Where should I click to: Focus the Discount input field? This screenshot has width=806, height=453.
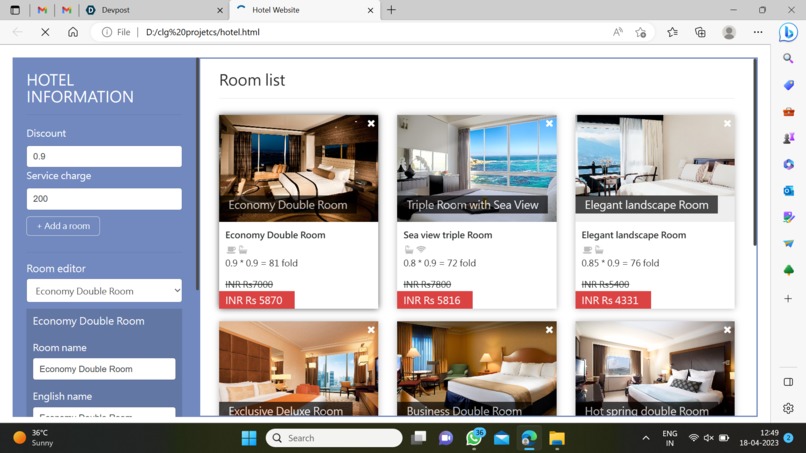click(104, 156)
